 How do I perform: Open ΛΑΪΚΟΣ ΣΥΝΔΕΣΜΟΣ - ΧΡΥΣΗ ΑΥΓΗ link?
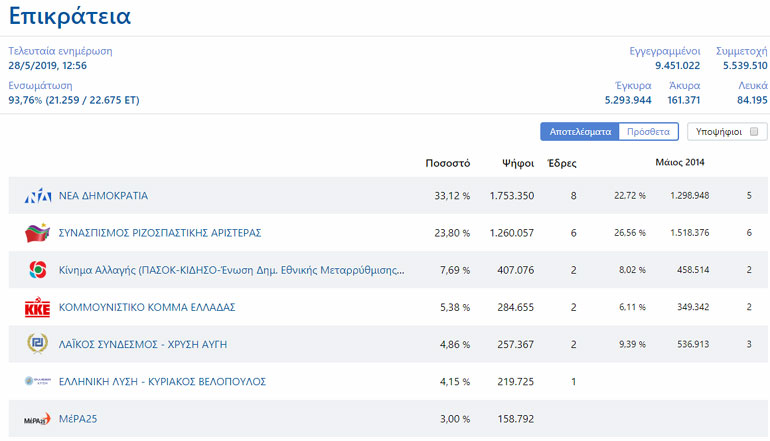point(143,344)
